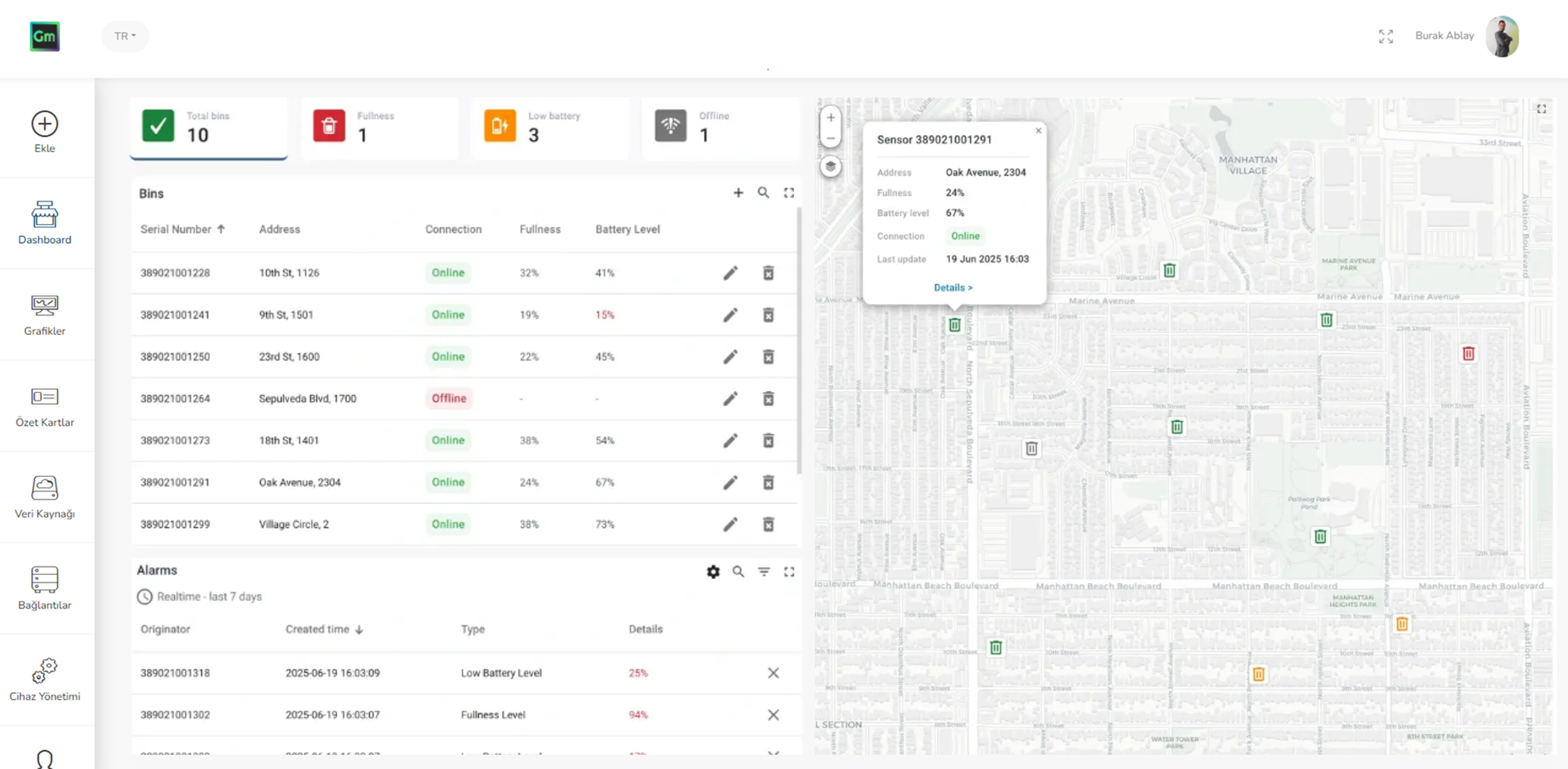This screenshot has height=769, width=1568.
Task: Open the filter options in Alarms panel
Action: point(763,572)
